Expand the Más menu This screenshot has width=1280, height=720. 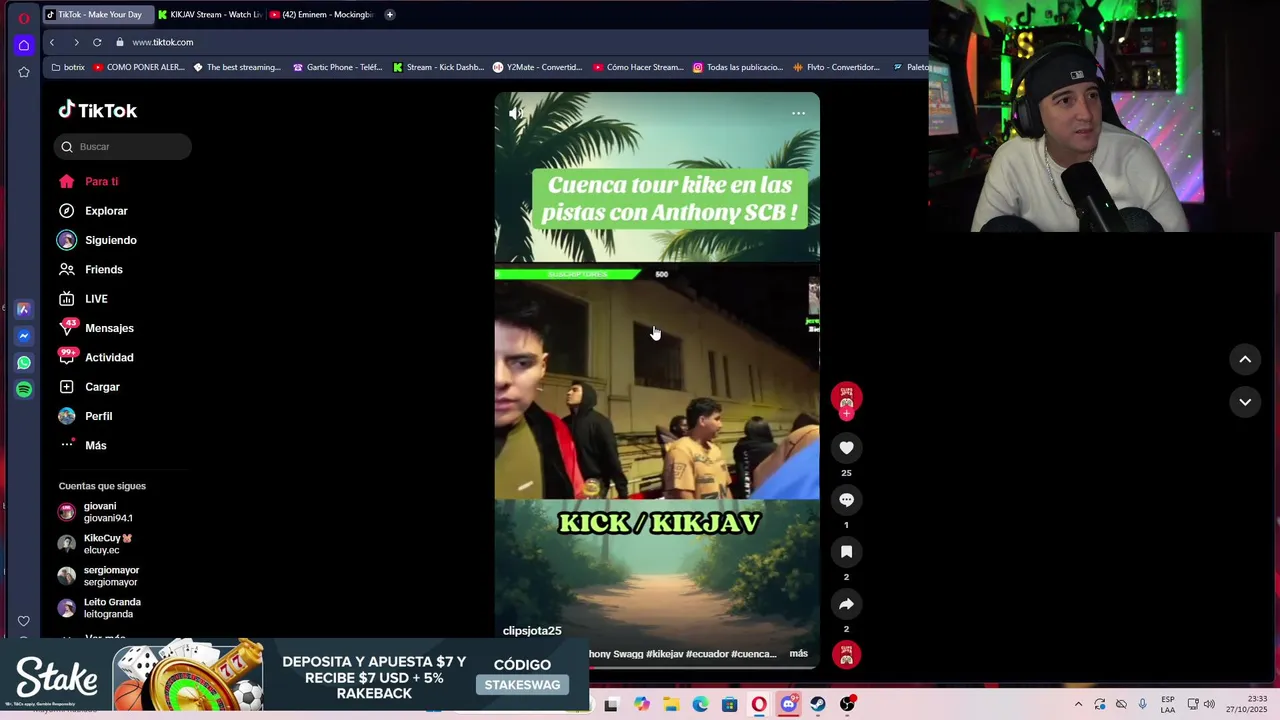83,445
